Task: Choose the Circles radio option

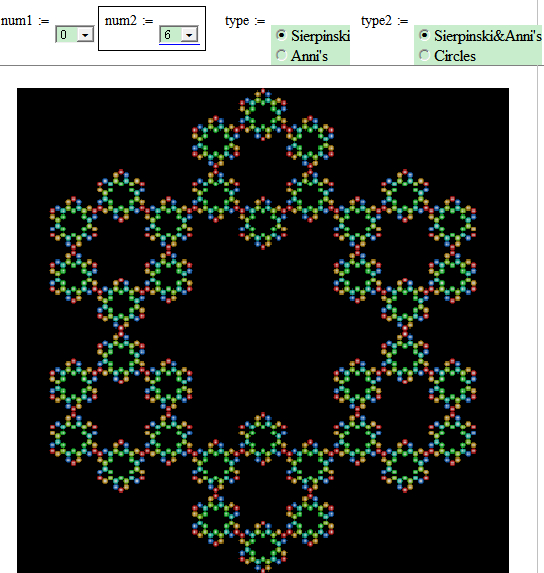Action: tap(424, 55)
